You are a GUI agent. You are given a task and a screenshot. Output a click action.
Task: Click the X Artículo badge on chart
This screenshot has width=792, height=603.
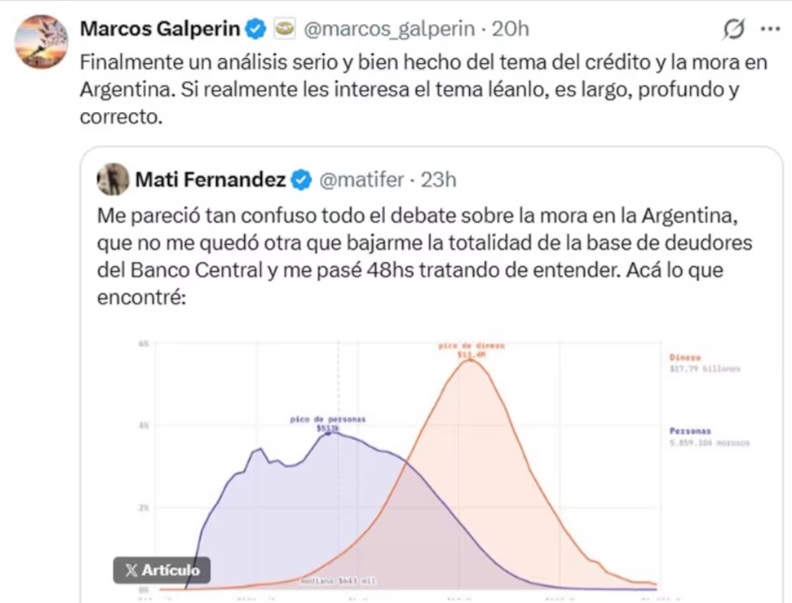162,570
